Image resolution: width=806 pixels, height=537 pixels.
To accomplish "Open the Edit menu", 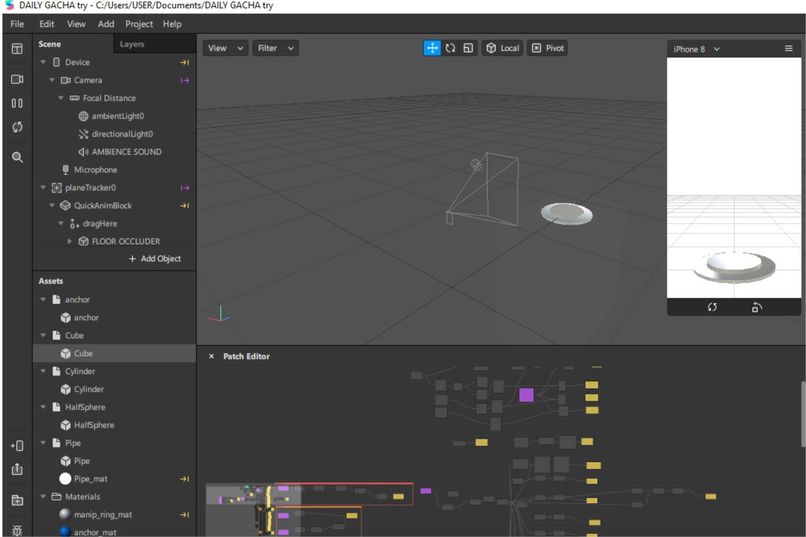I will click(46, 24).
